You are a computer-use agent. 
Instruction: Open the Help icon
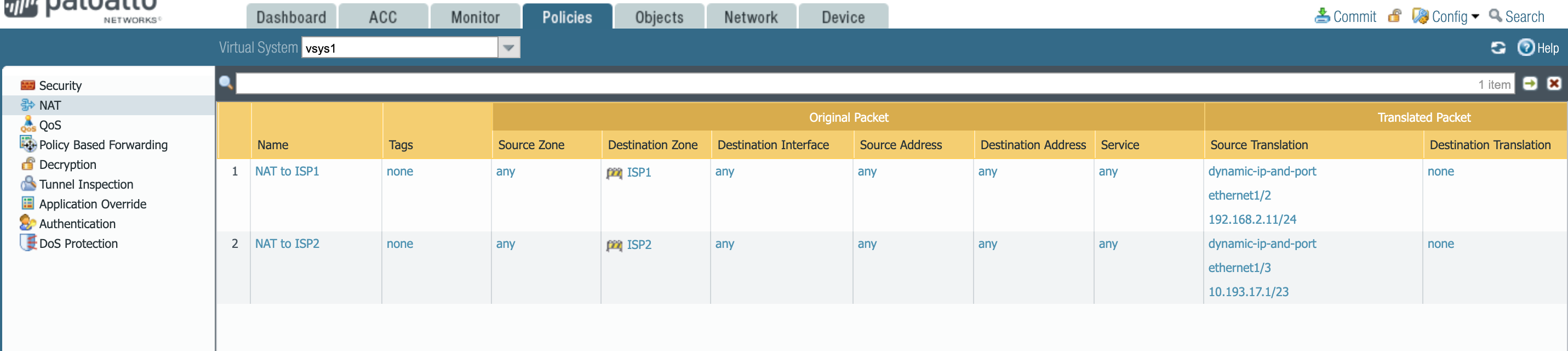(x=1525, y=48)
